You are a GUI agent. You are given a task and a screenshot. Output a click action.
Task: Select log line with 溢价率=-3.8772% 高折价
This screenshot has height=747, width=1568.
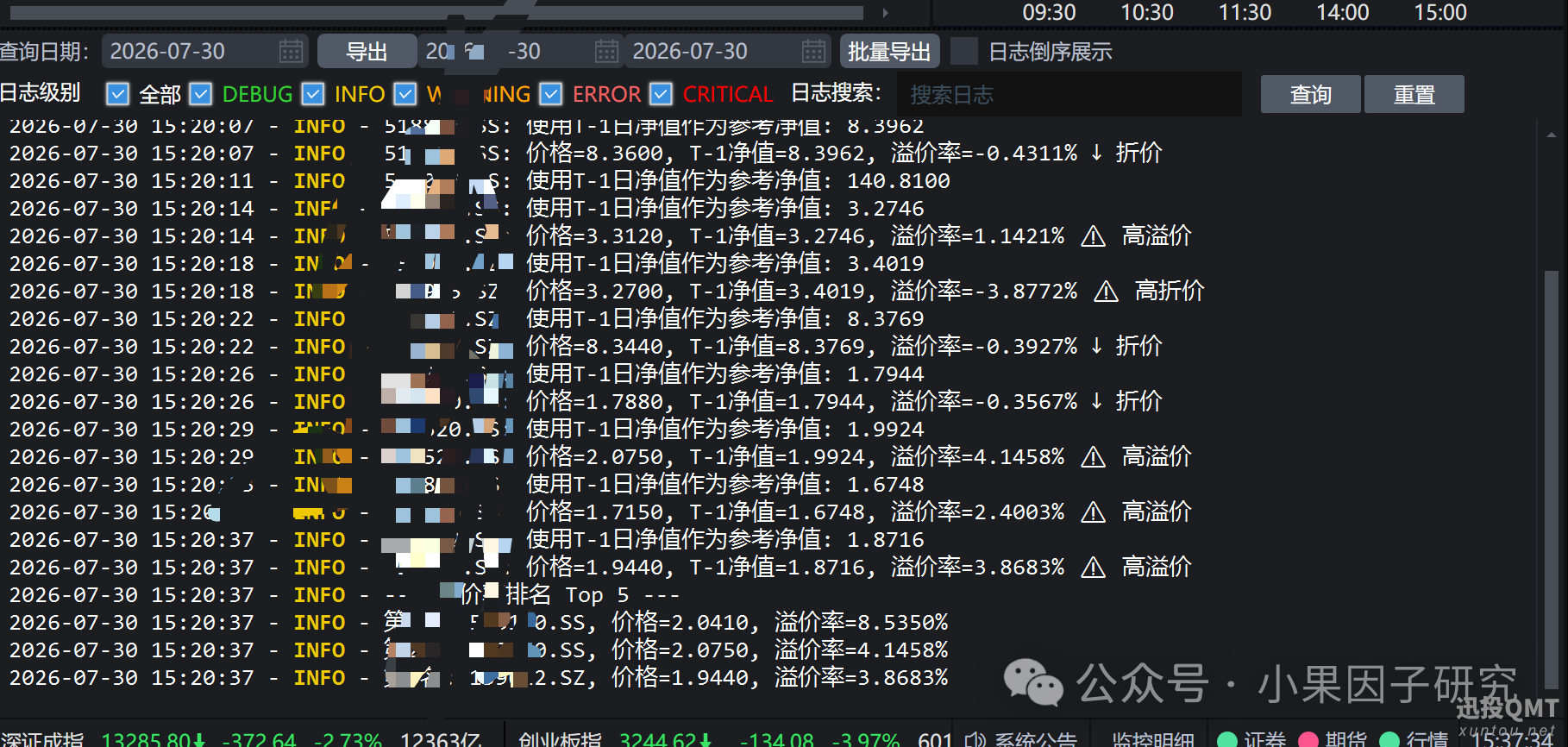(x=607, y=292)
